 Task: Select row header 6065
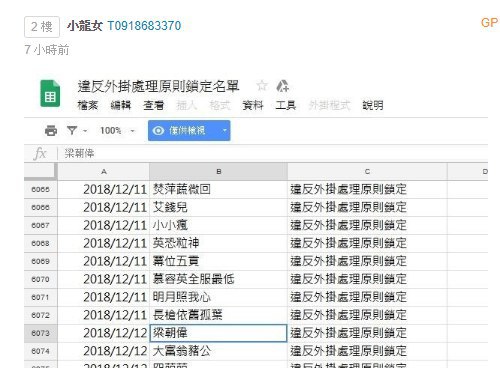click(x=40, y=189)
